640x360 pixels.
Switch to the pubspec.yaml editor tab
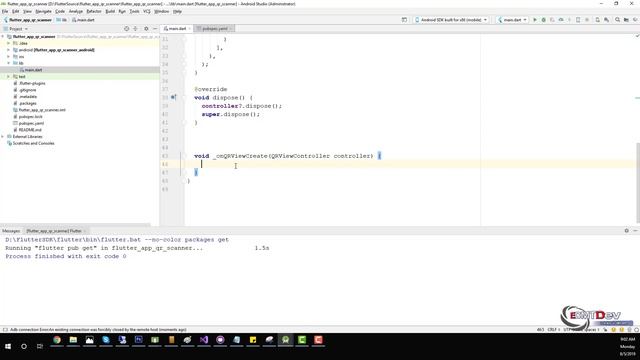214,29
